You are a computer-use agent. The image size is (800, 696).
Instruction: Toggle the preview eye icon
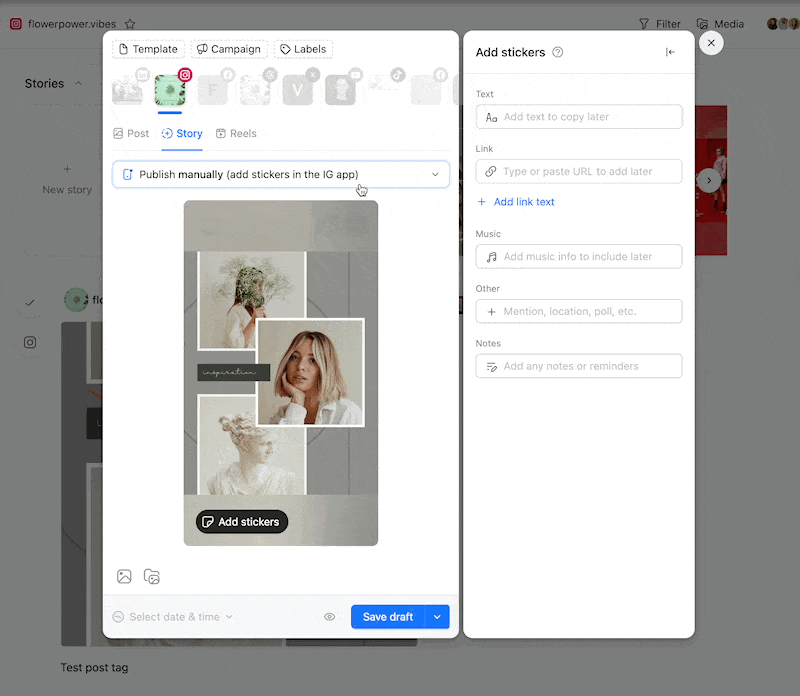point(329,617)
